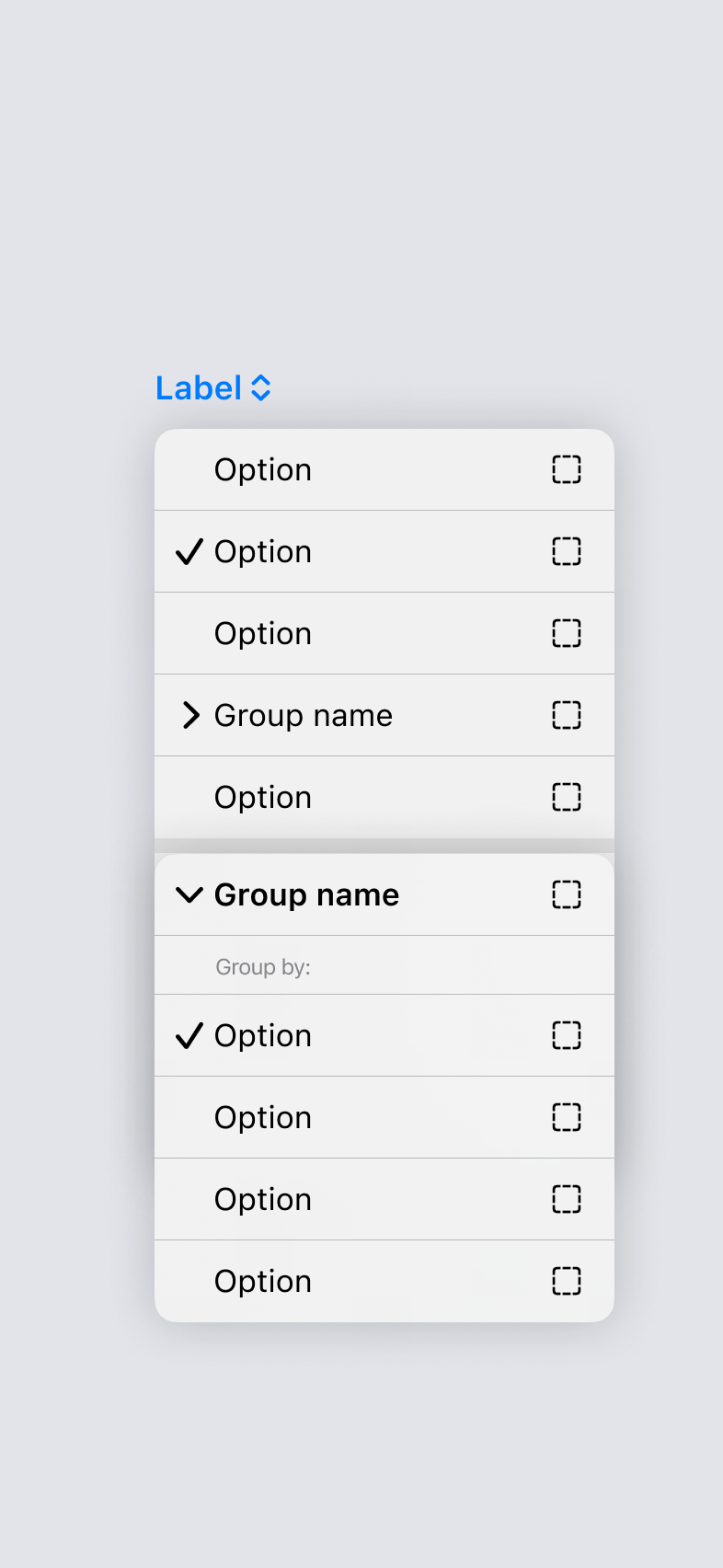Image resolution: width=723 pixels, height=1568 pixels.
Task: Click the icon next to collapsed Group name
Action: [566, 715]
